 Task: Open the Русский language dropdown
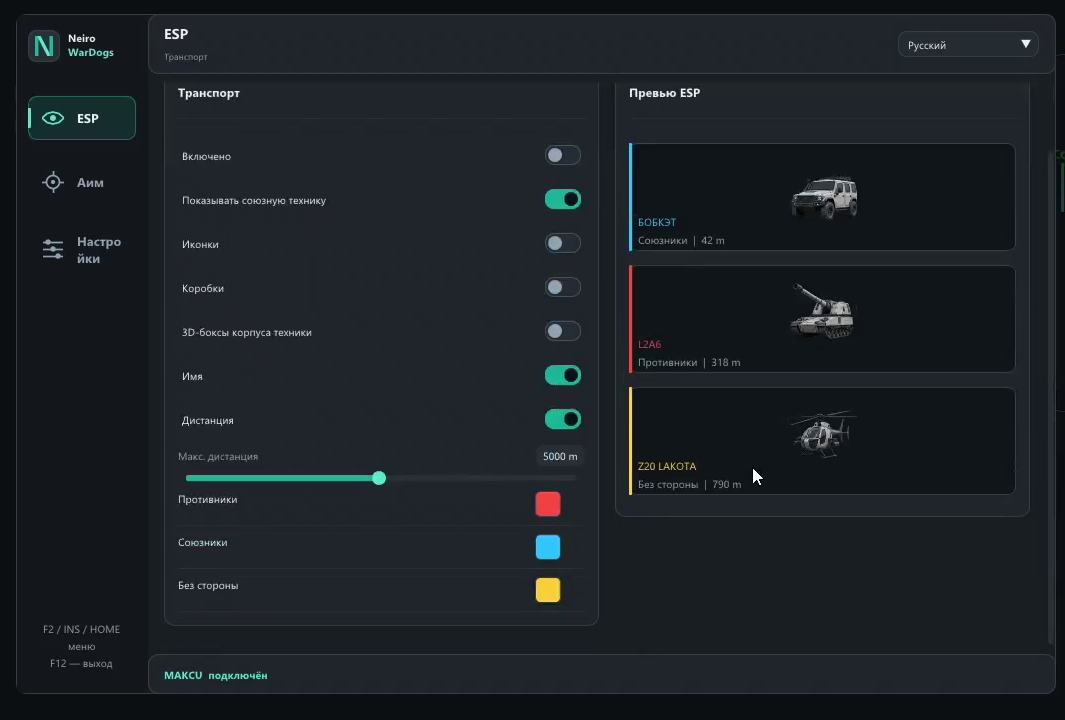[x=968, y=45]
